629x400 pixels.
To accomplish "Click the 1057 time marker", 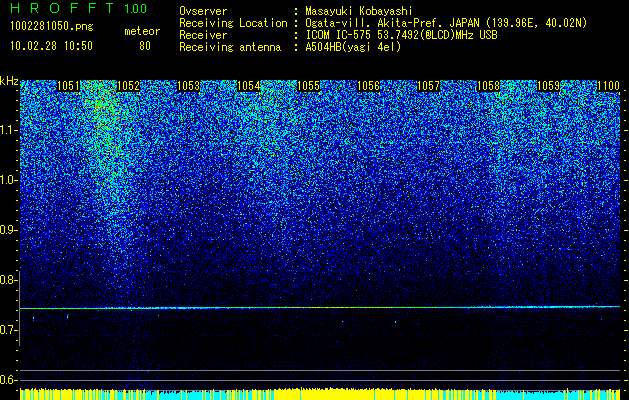I will (428, 86).
